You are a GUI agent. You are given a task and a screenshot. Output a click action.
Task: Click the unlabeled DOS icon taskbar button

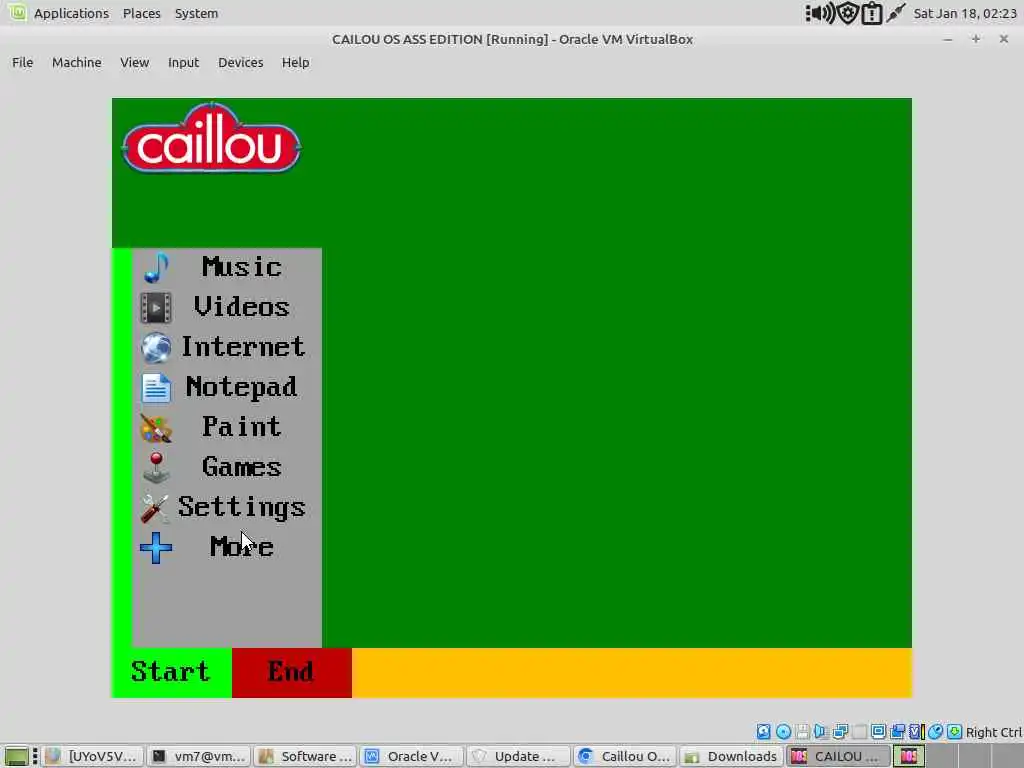click(908, 756)
